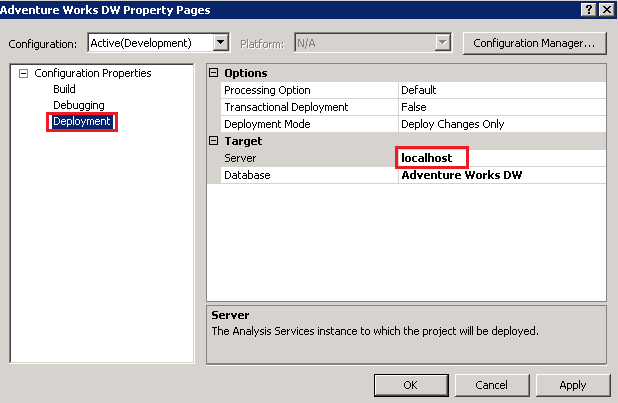Close the Property Pages dialog

click(x=606, y=9)
